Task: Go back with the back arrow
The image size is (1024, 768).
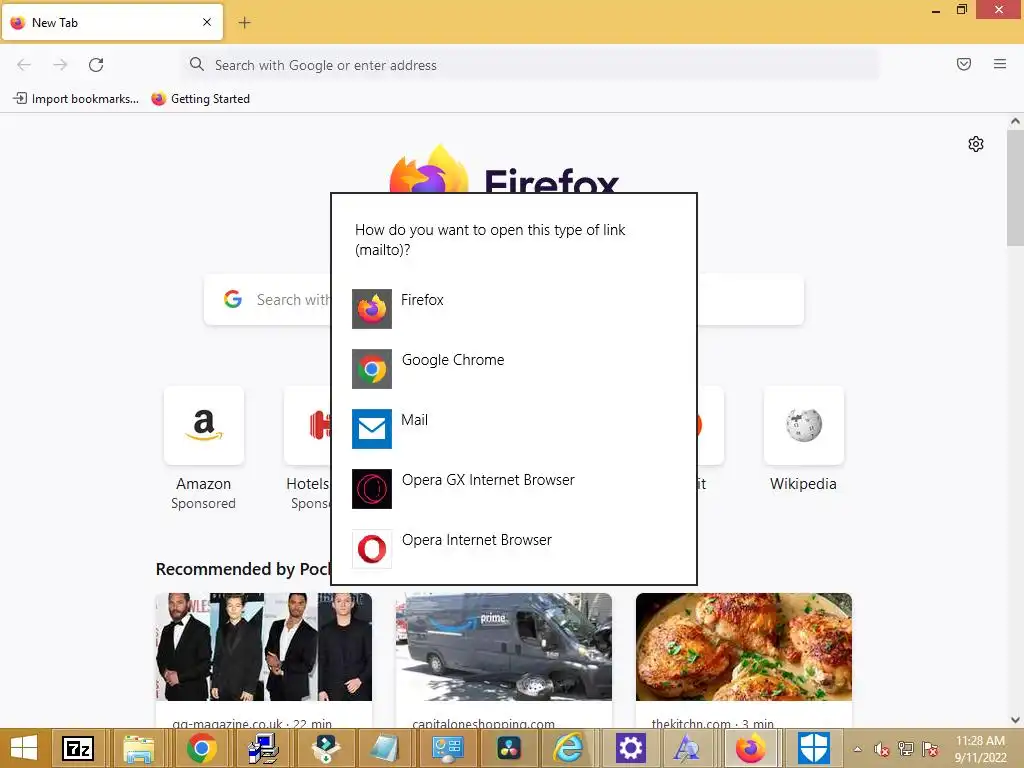Action: pos(24,65)
